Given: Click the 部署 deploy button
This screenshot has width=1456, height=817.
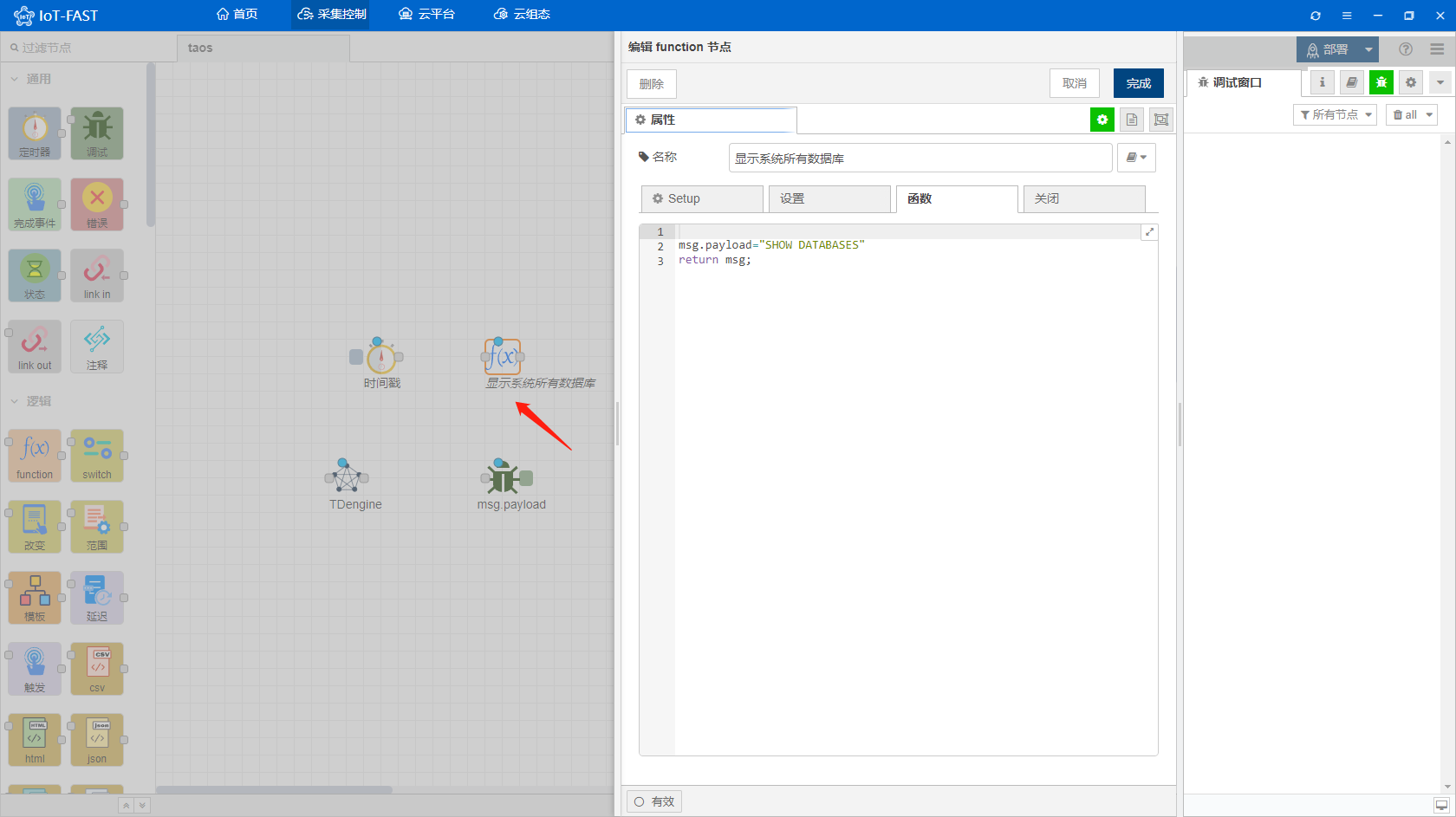Looking at the screenshot, I should point(1328,49).
